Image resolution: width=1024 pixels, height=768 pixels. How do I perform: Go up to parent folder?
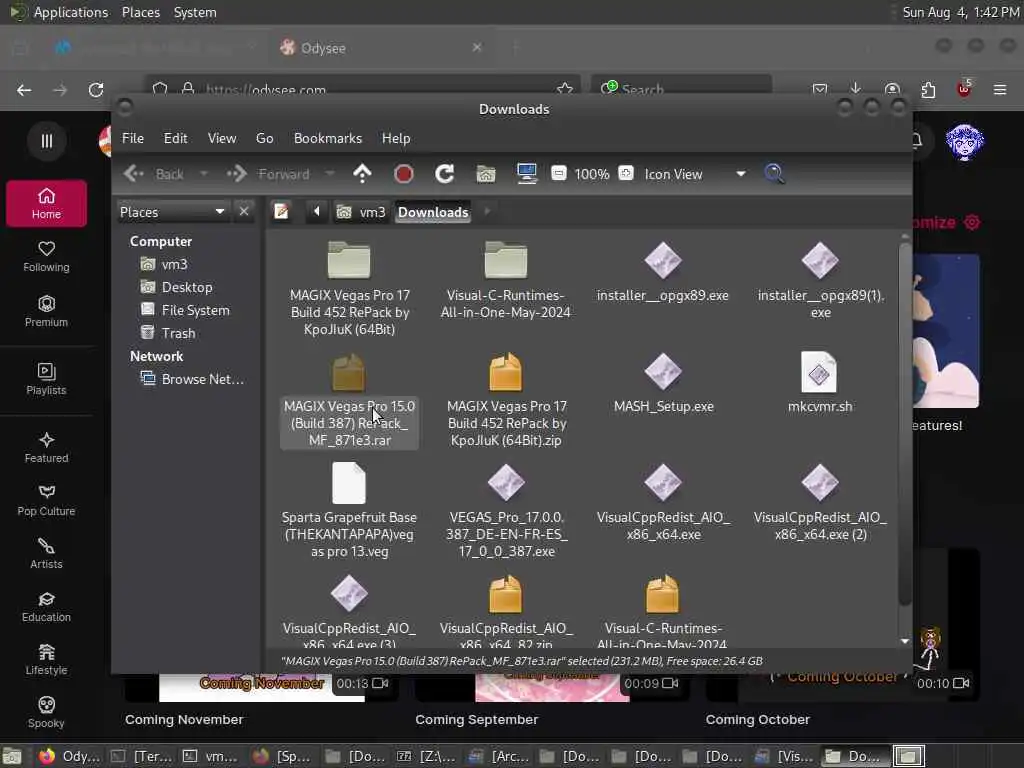click(x=362, y=174)
